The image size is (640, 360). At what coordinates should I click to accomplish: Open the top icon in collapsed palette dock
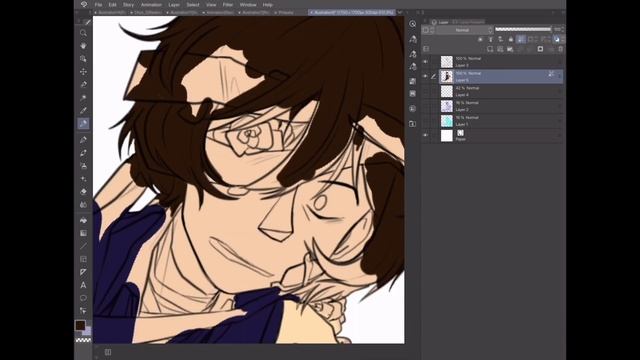pos(413,24)
